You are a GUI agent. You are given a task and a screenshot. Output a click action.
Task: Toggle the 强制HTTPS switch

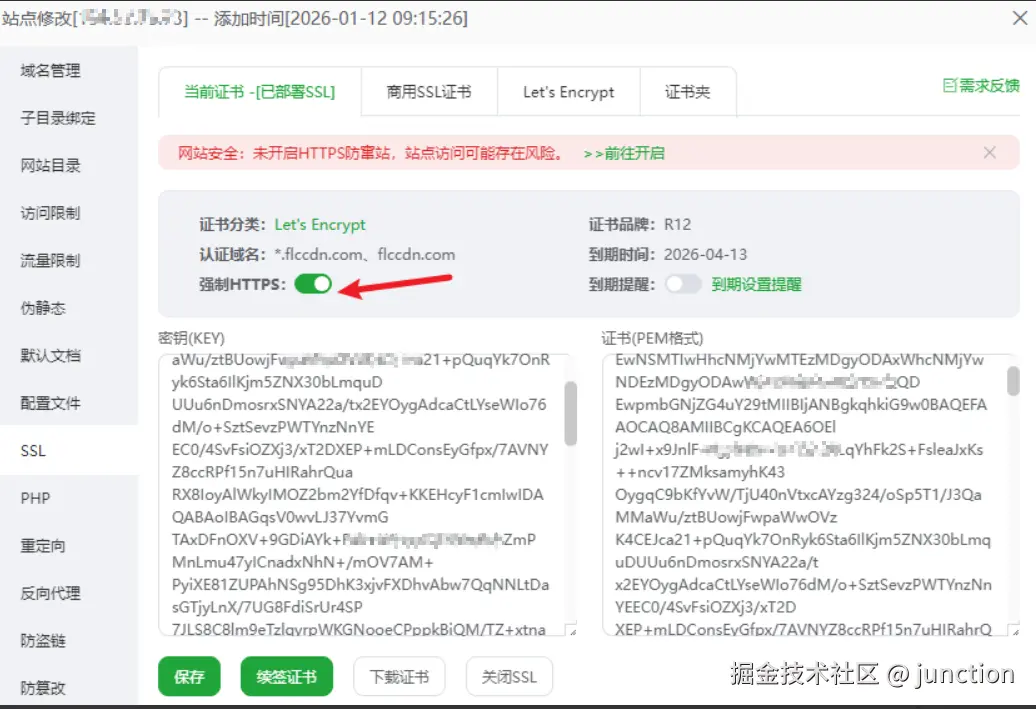(x=313, y=284)
